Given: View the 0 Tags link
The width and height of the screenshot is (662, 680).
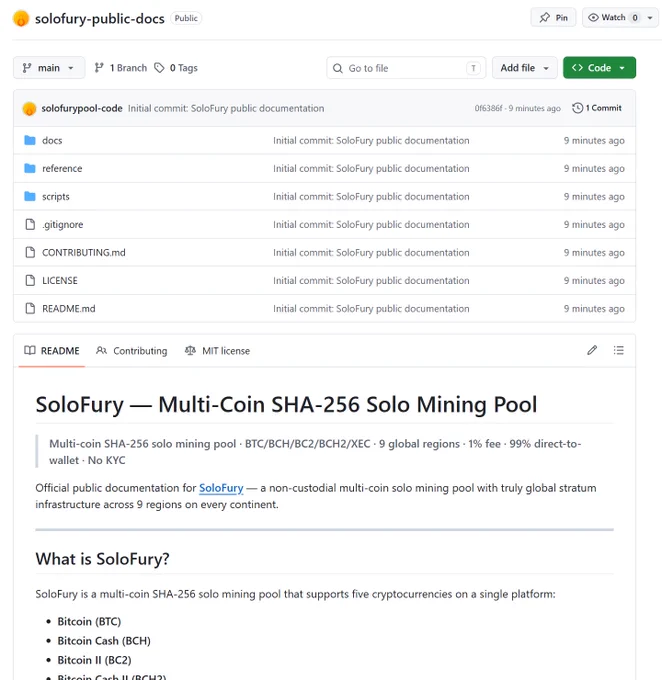Looking at the screenshot, I should (177, 68).
